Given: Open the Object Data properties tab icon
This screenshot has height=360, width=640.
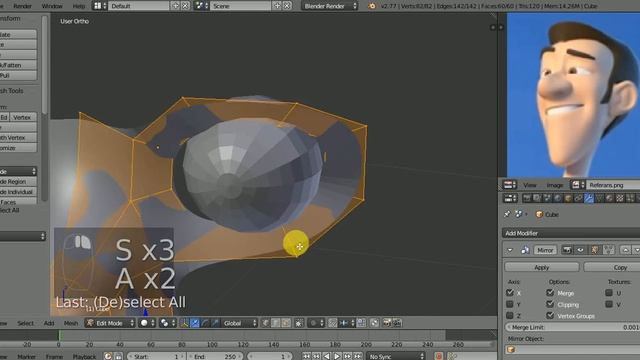Looking at the screenshot, I should pyautogui.click(x=599, y=198).
